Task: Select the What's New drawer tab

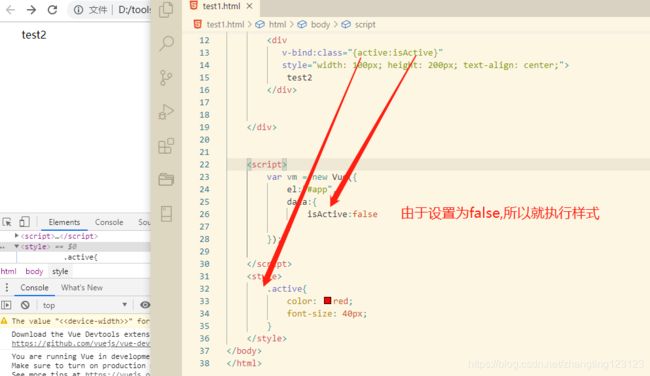Action: pos(82,287)
